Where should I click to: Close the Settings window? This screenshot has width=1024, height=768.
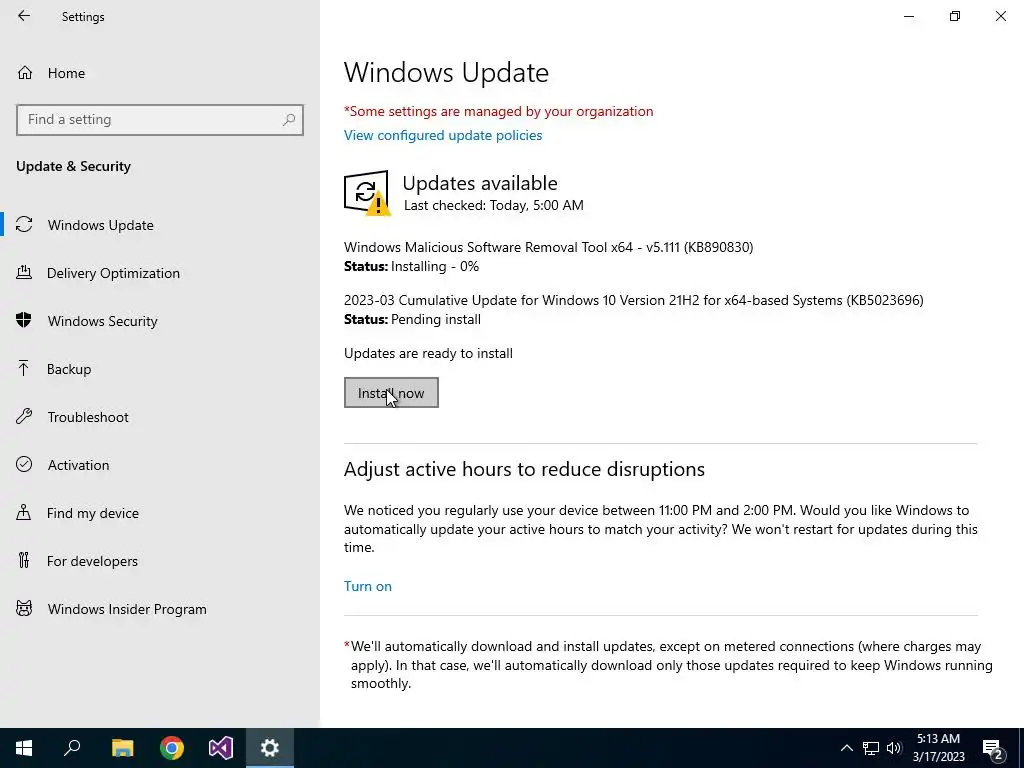click(x=1000, y=16)
